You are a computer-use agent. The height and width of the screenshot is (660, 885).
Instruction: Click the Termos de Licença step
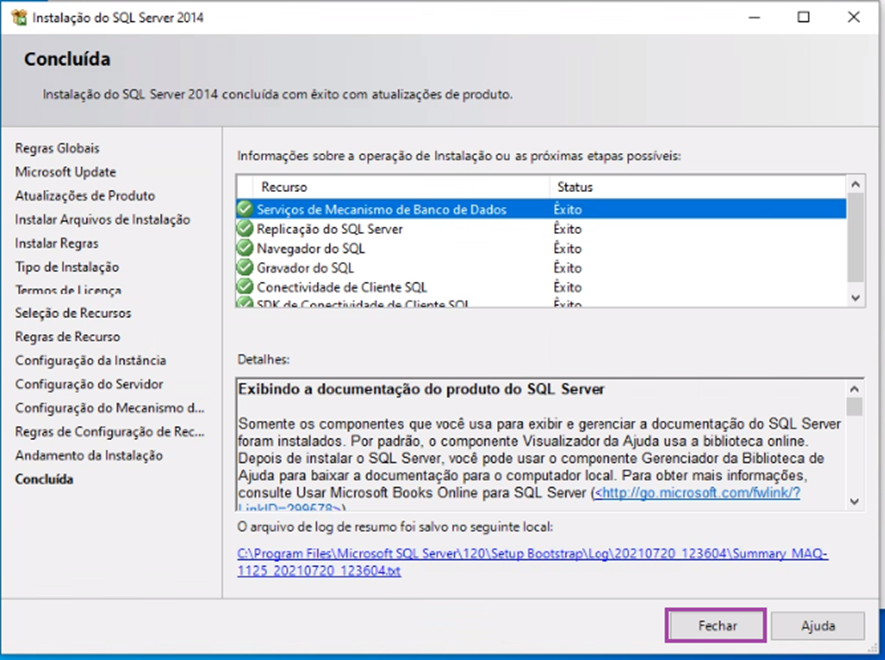[x=68, y=290]
